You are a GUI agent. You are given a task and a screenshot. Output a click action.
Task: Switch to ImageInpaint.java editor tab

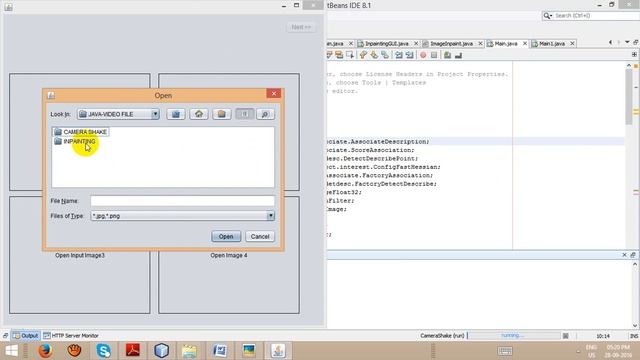coord(451,43)
